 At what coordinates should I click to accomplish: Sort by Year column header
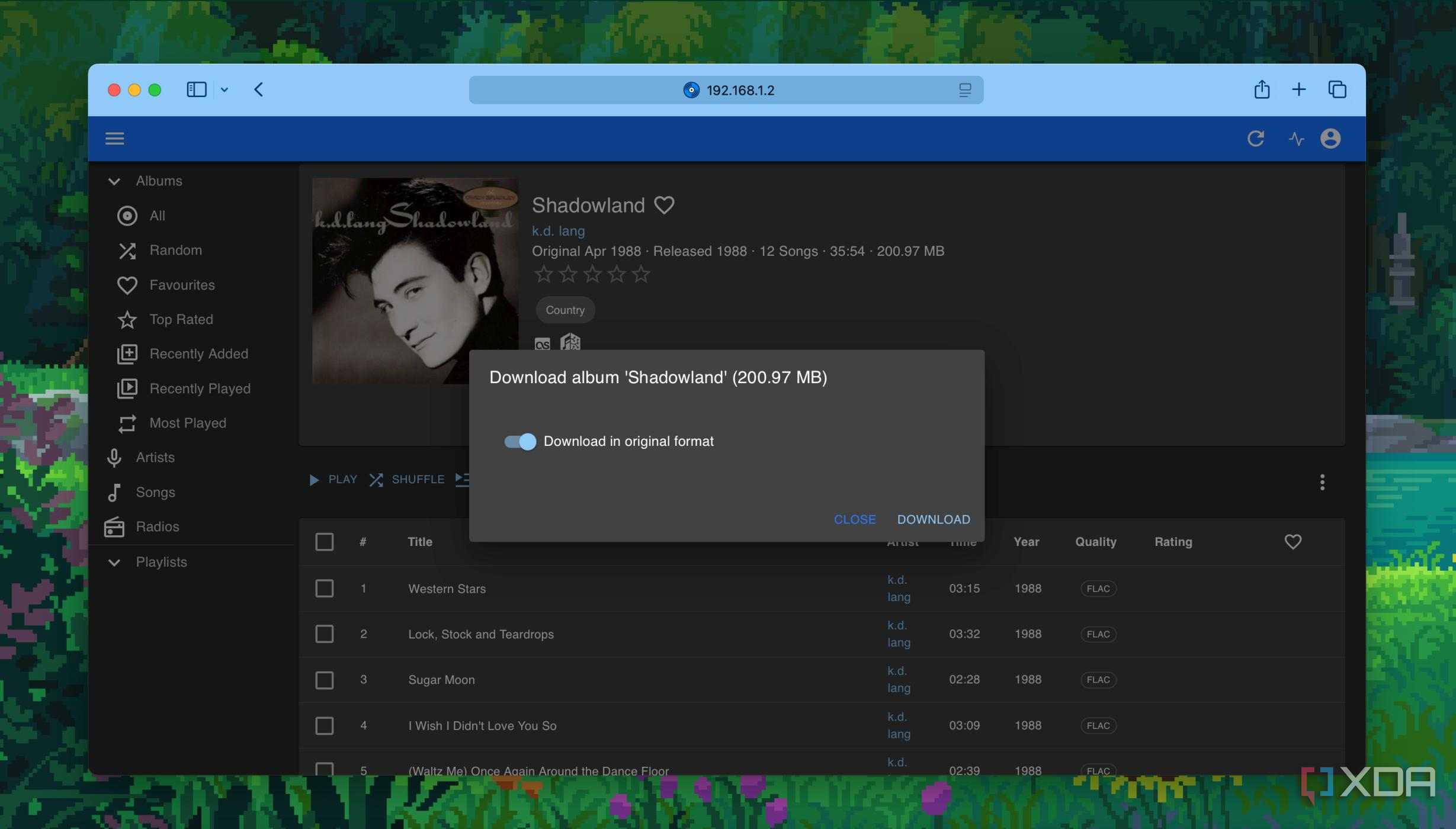pos(1026,542)
